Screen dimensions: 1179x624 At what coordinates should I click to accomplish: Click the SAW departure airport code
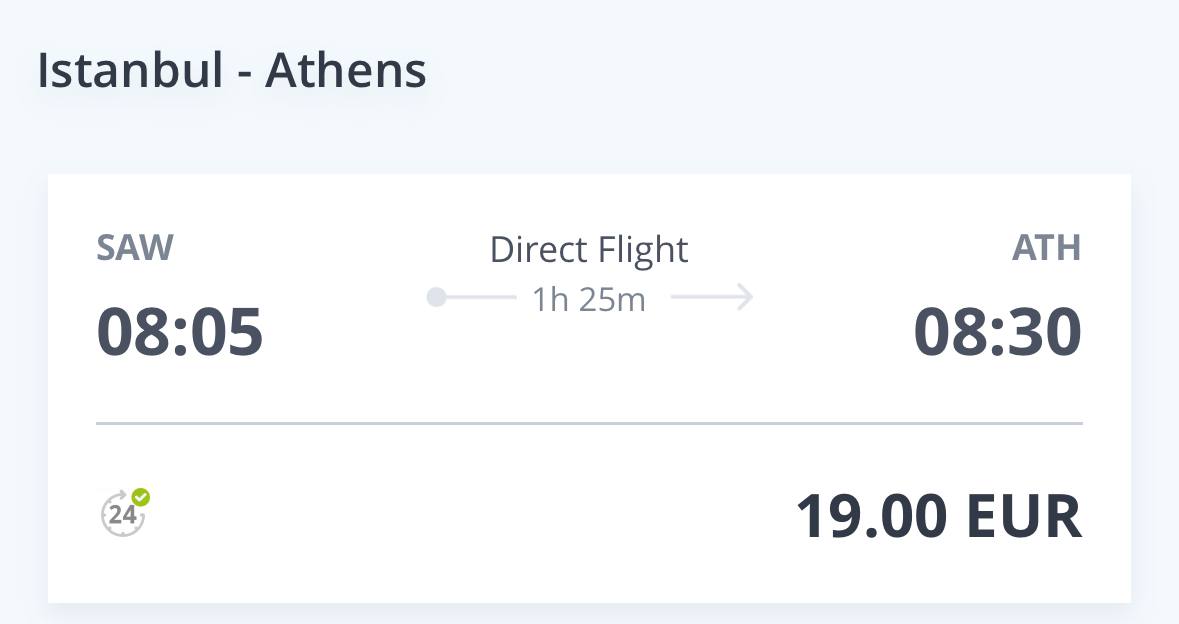click(x=135, y=248)
